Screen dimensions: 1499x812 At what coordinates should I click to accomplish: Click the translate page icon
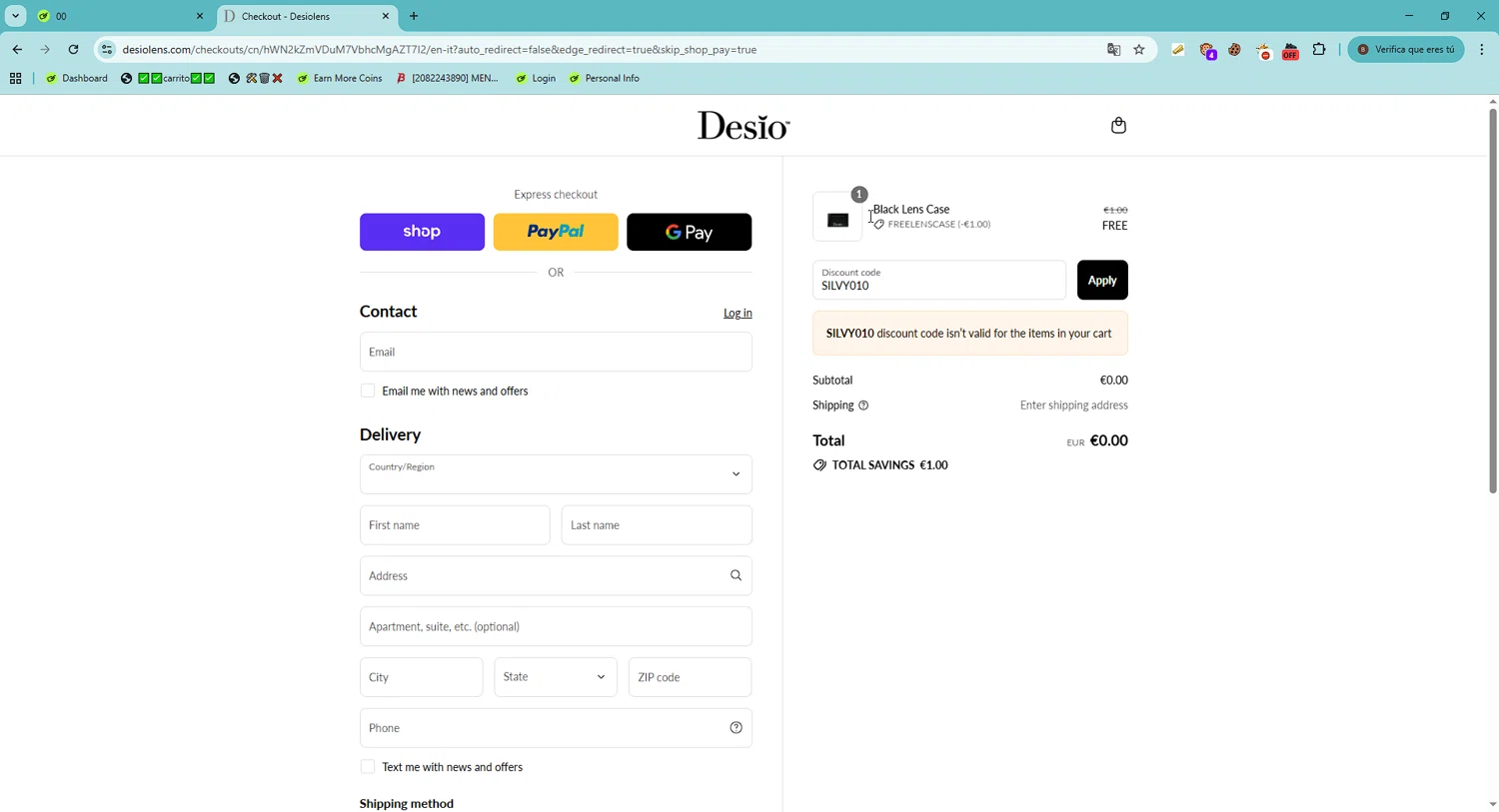pos(1113,49)
